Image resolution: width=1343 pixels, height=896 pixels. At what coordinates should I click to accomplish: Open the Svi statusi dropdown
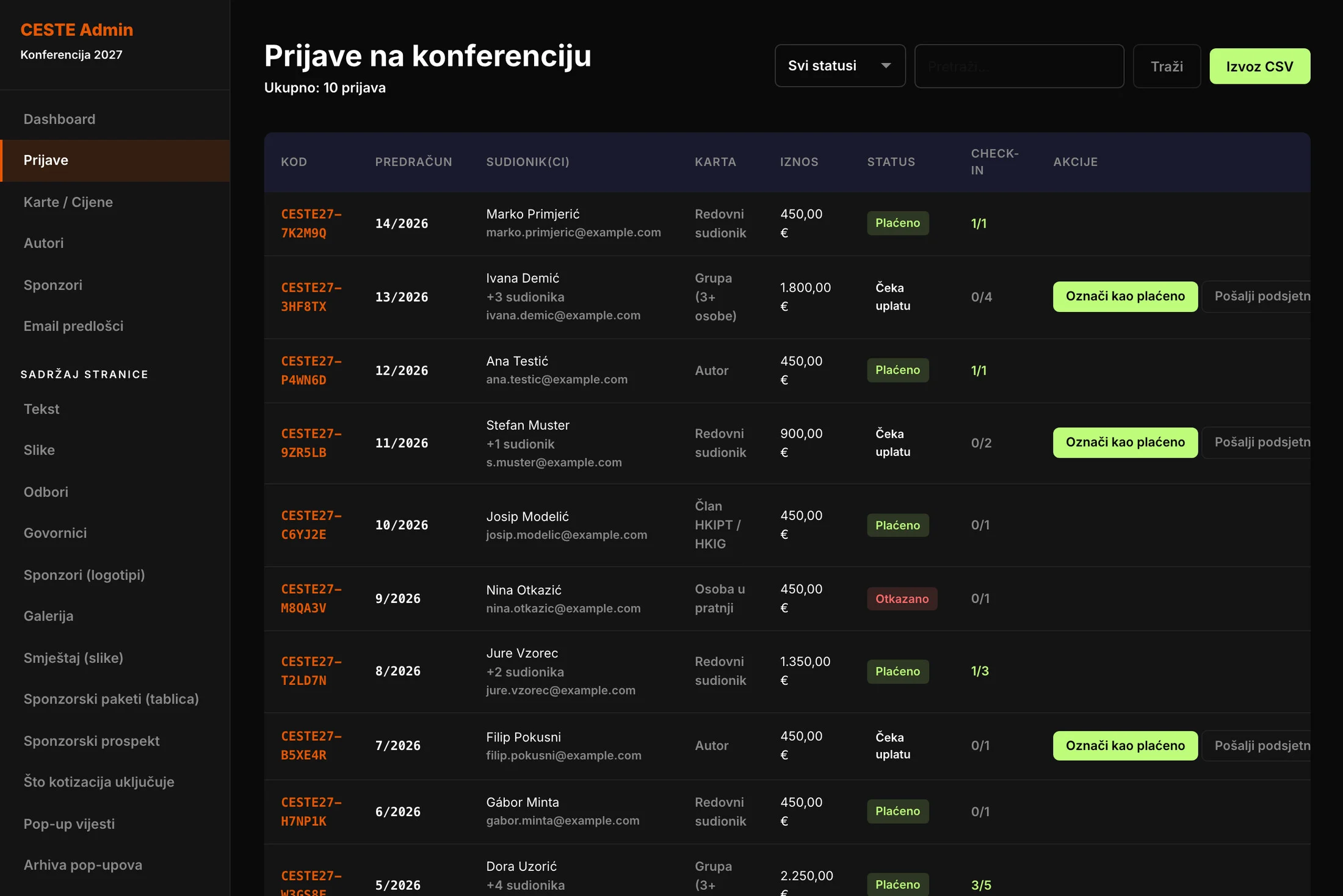point(839,66)
